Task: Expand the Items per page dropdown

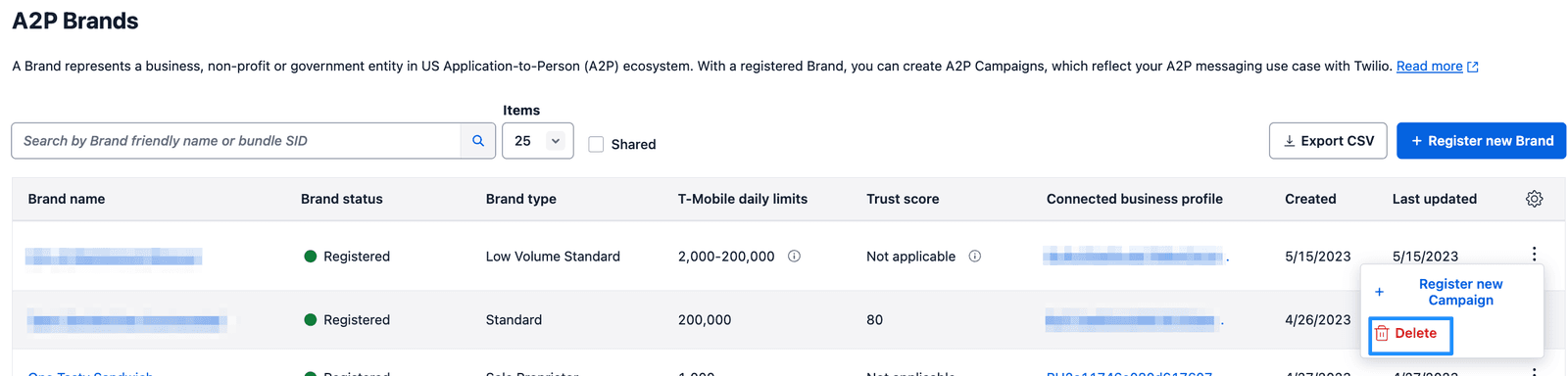Action: (x=538, y=141)
